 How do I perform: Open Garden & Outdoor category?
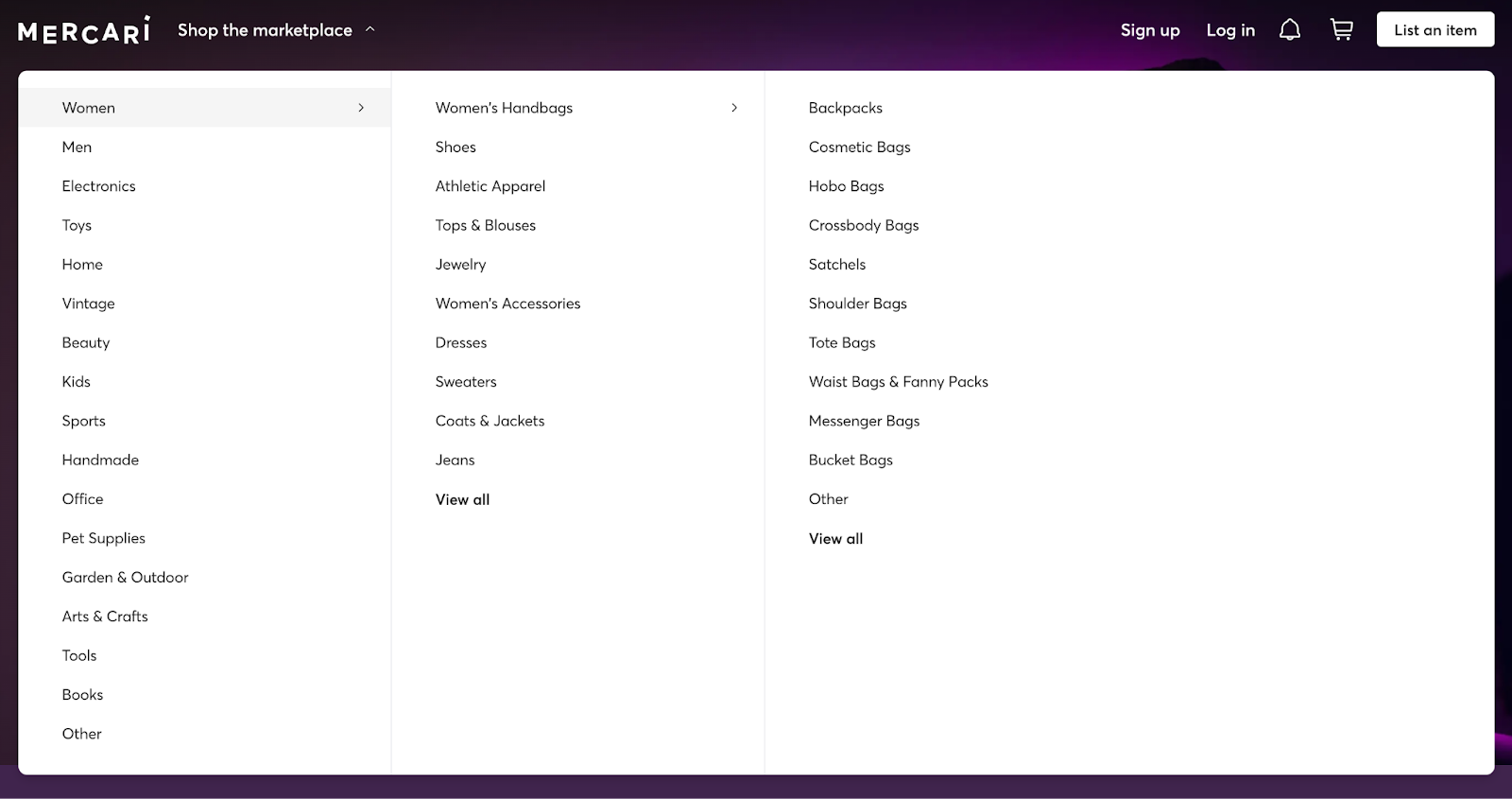126,577
